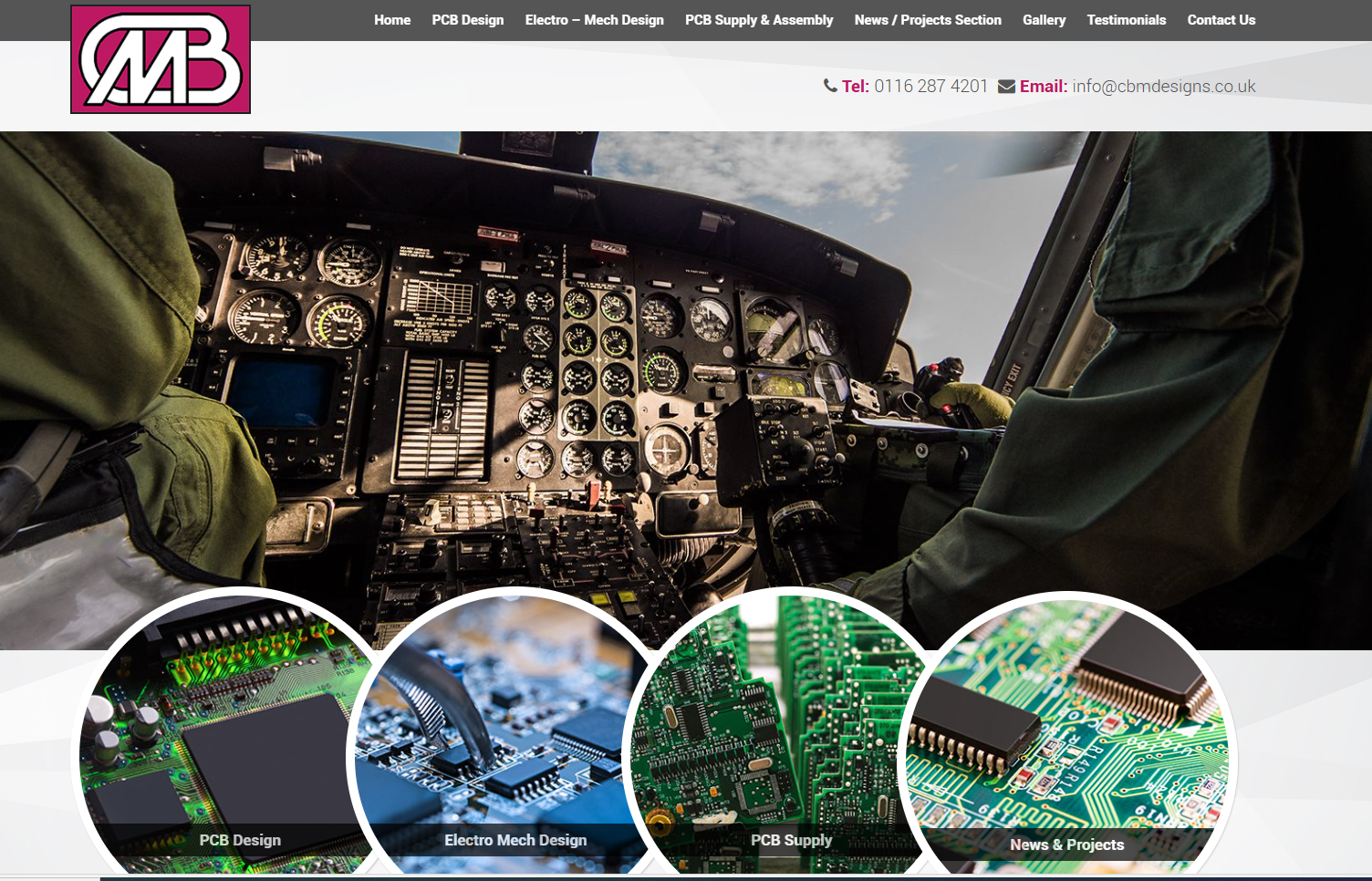Click the PCB Design caption label
1372x881 pixels.
coord(240,840)
